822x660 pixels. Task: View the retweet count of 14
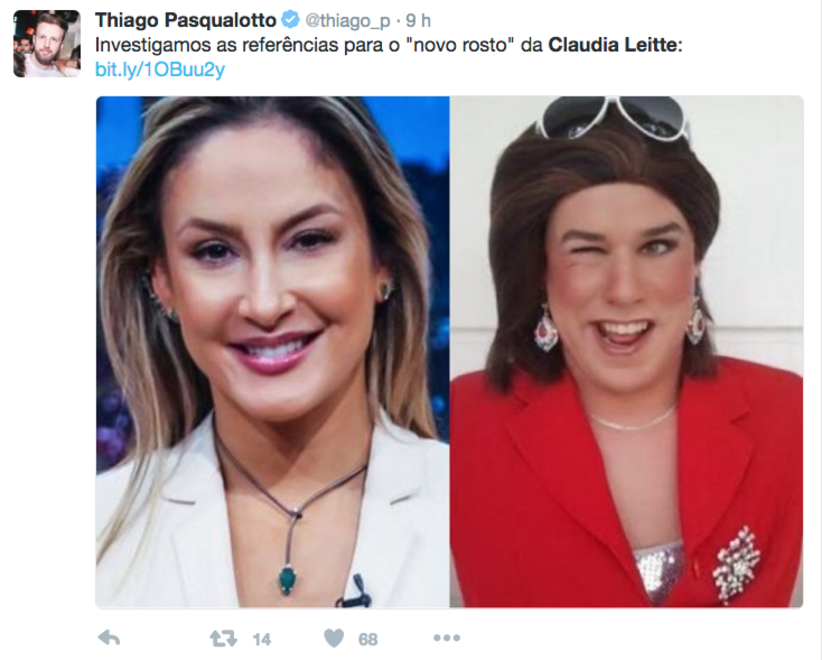(x=262, y=639)
